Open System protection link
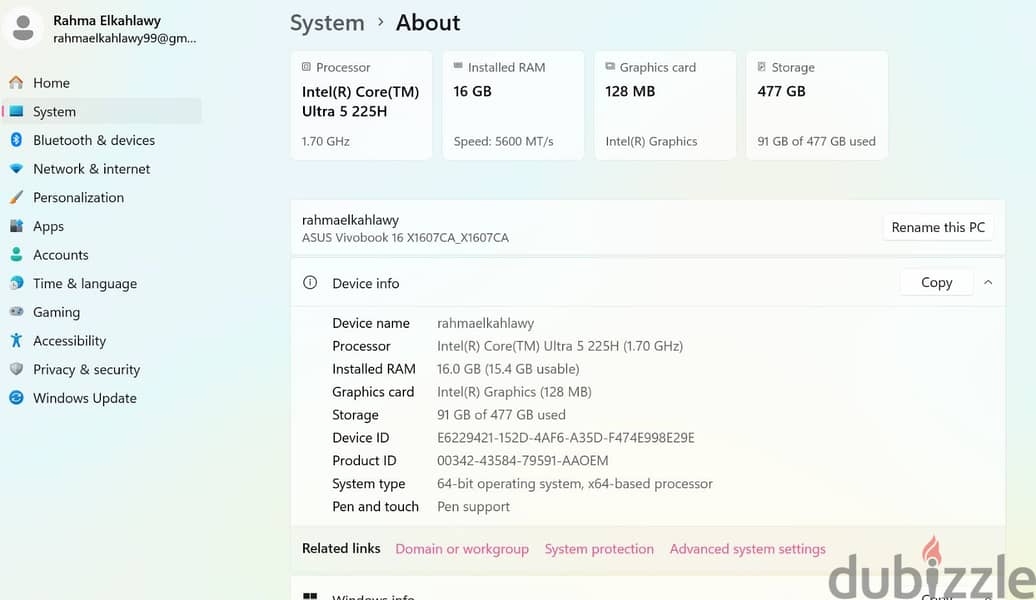The image size is (1036, 600). [599, 549]
